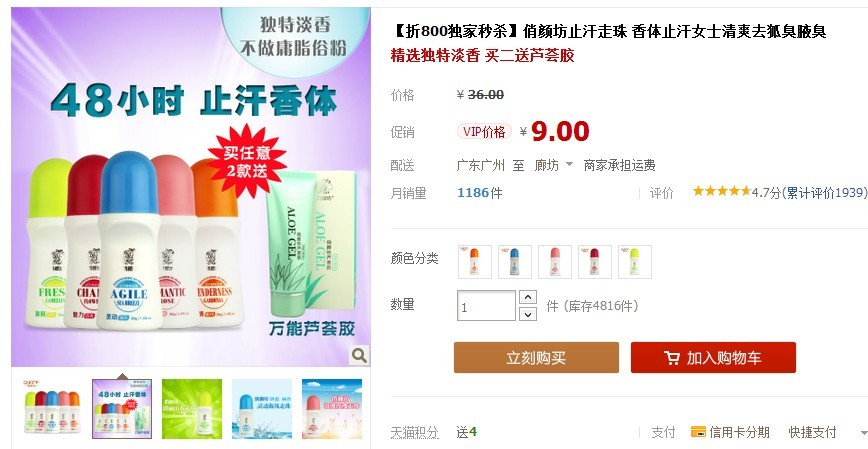Click the 立刻购买 buy now button
Image resolution: width=868 pixels, height=449 pixels.
click(x=536, y=358)
